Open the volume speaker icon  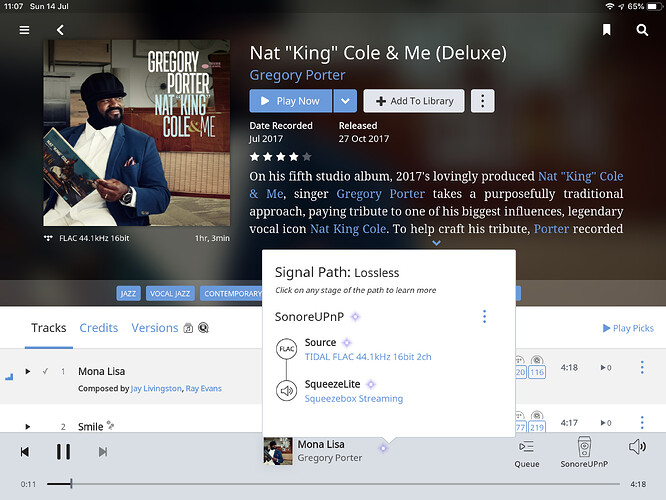637,447
